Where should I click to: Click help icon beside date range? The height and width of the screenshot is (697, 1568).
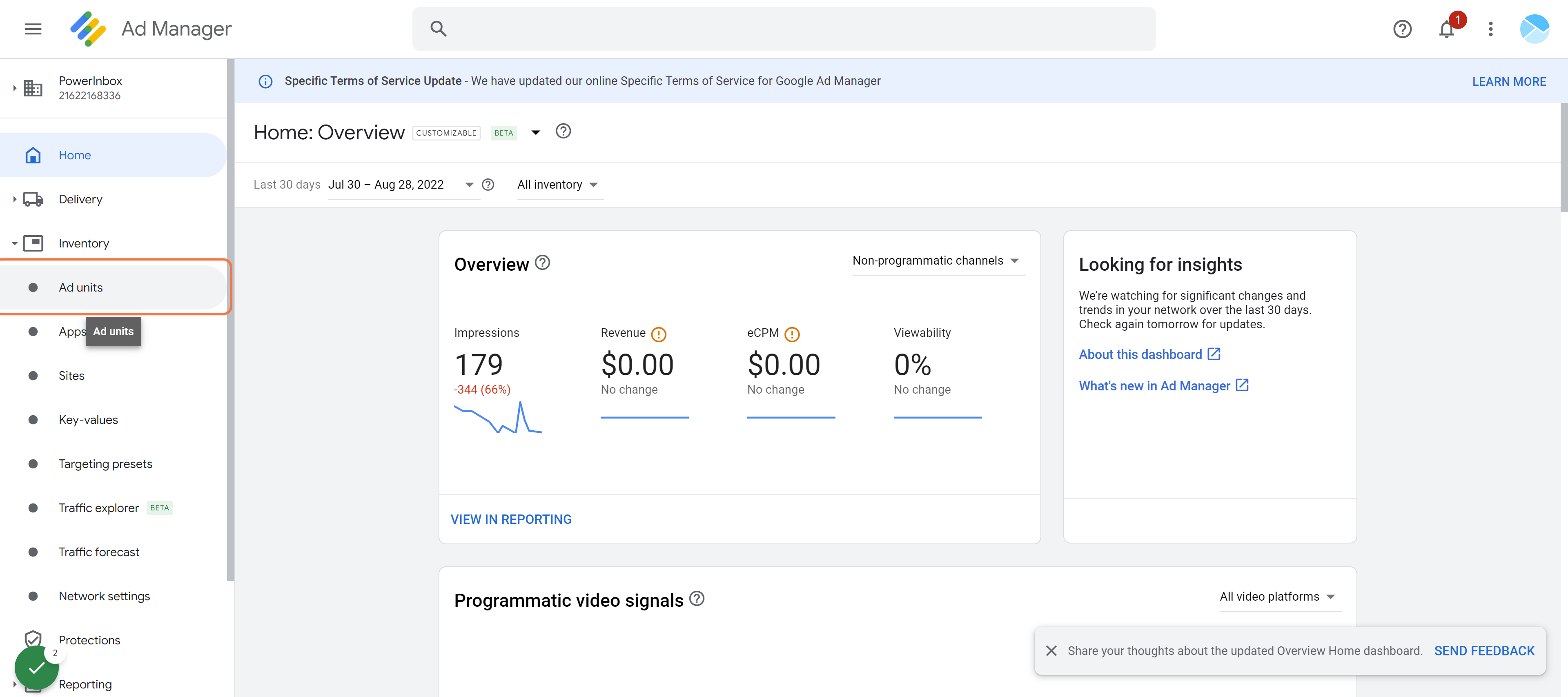tap(488, 185)
